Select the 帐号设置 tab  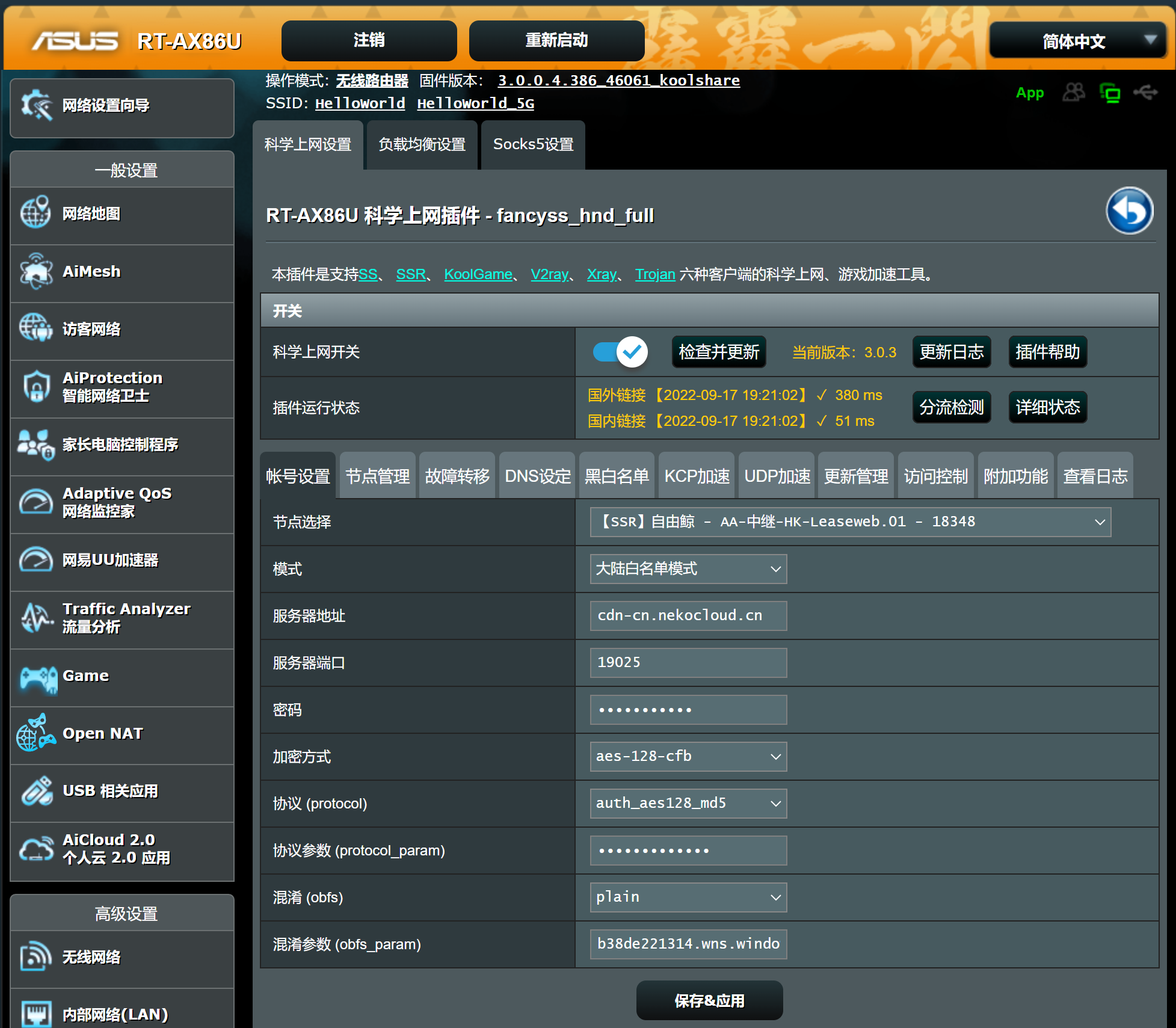coord(298,476)
